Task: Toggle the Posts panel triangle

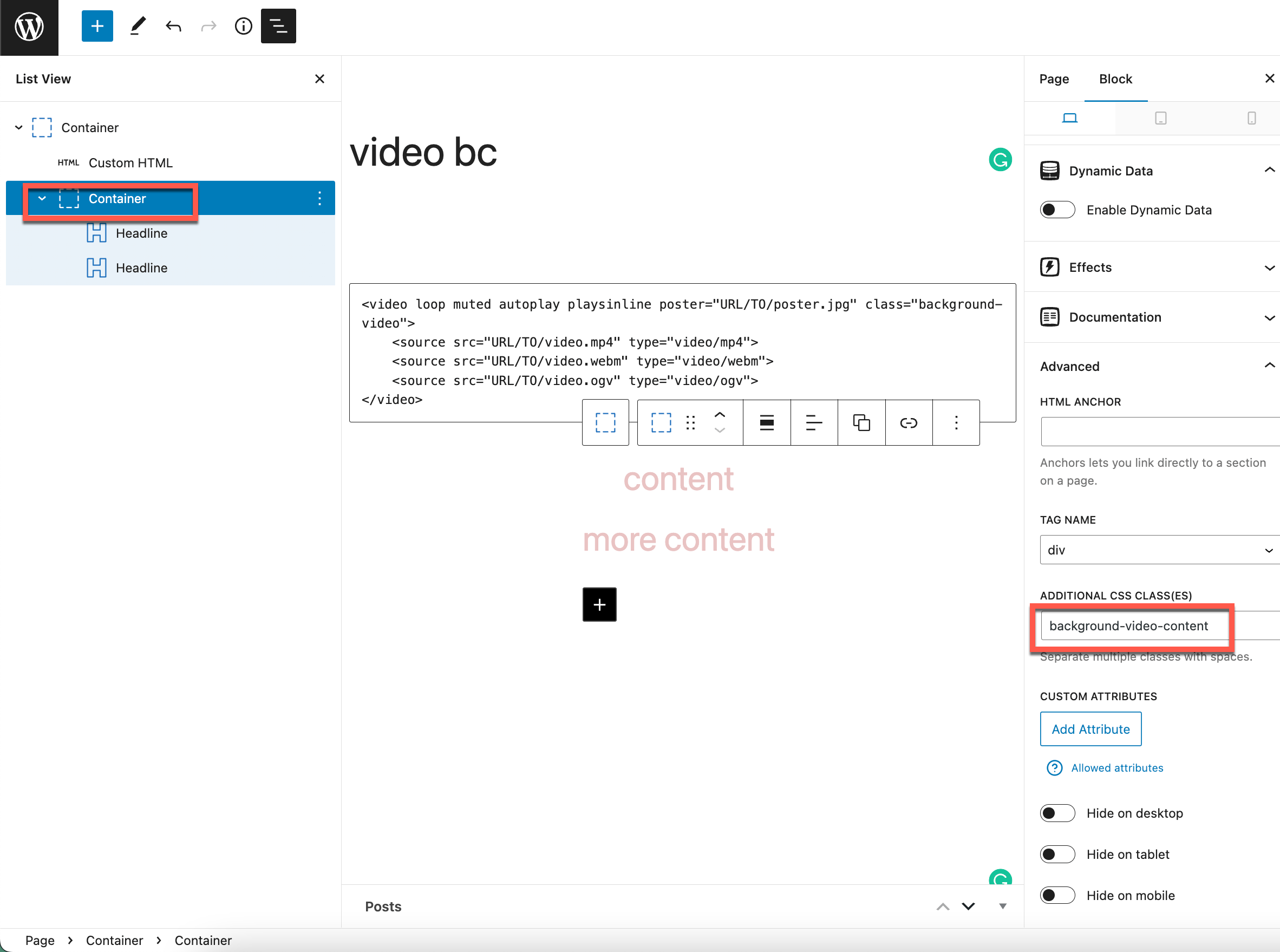Action: [1003, 907]
